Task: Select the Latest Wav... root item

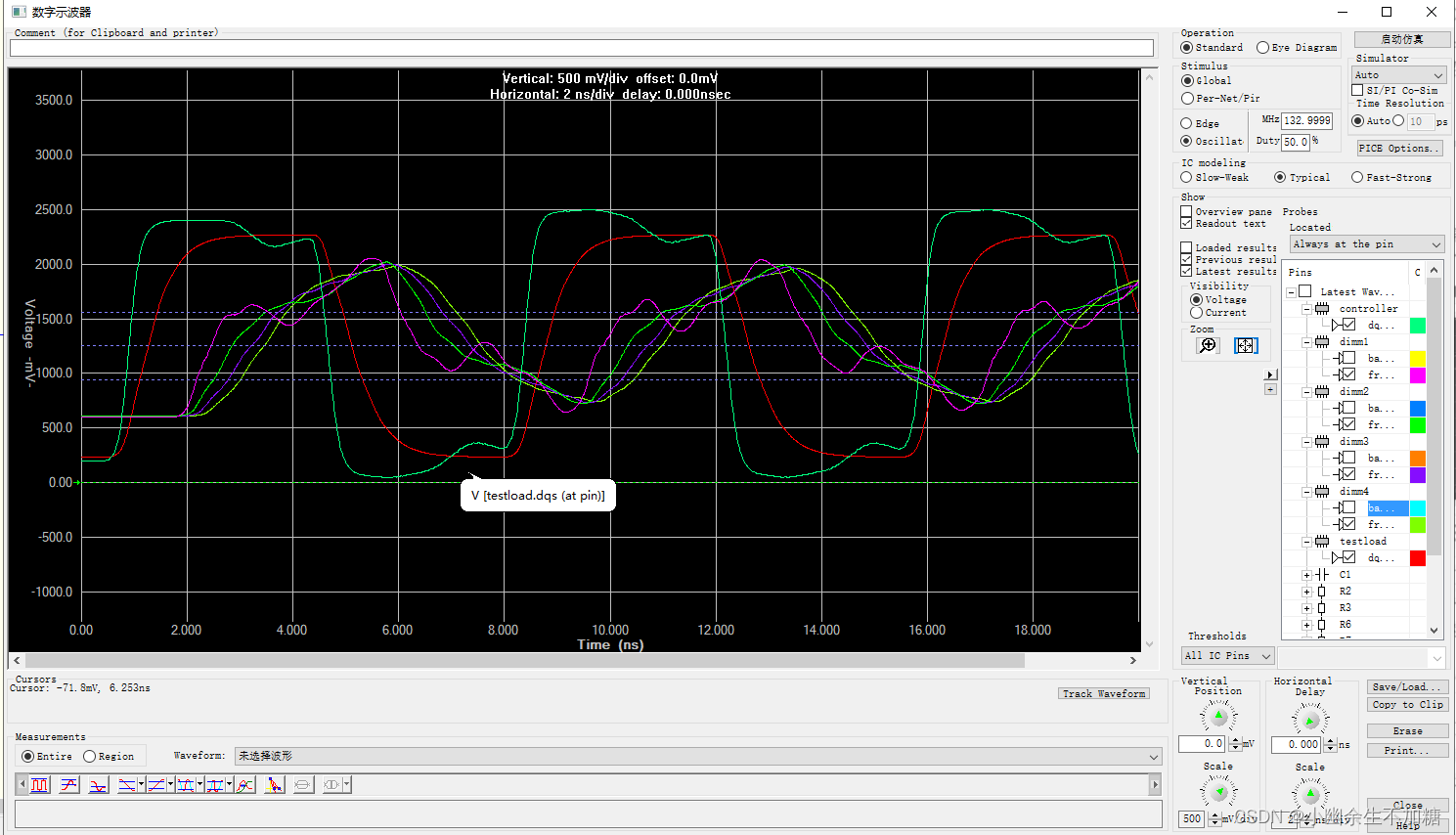Action: [x=1357, y=291]
